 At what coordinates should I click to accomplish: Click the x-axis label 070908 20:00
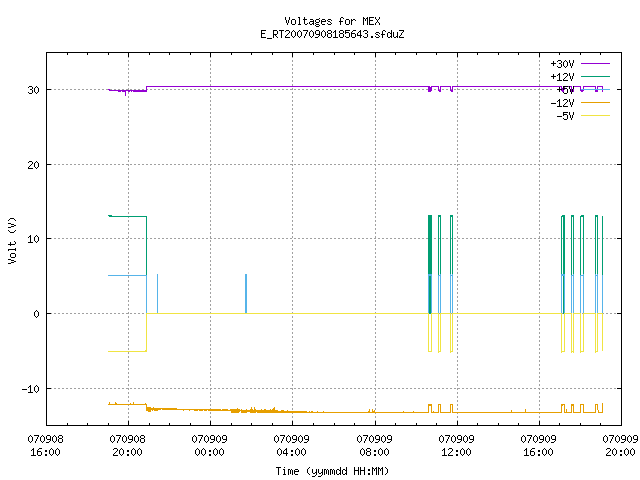click(127, 445)
